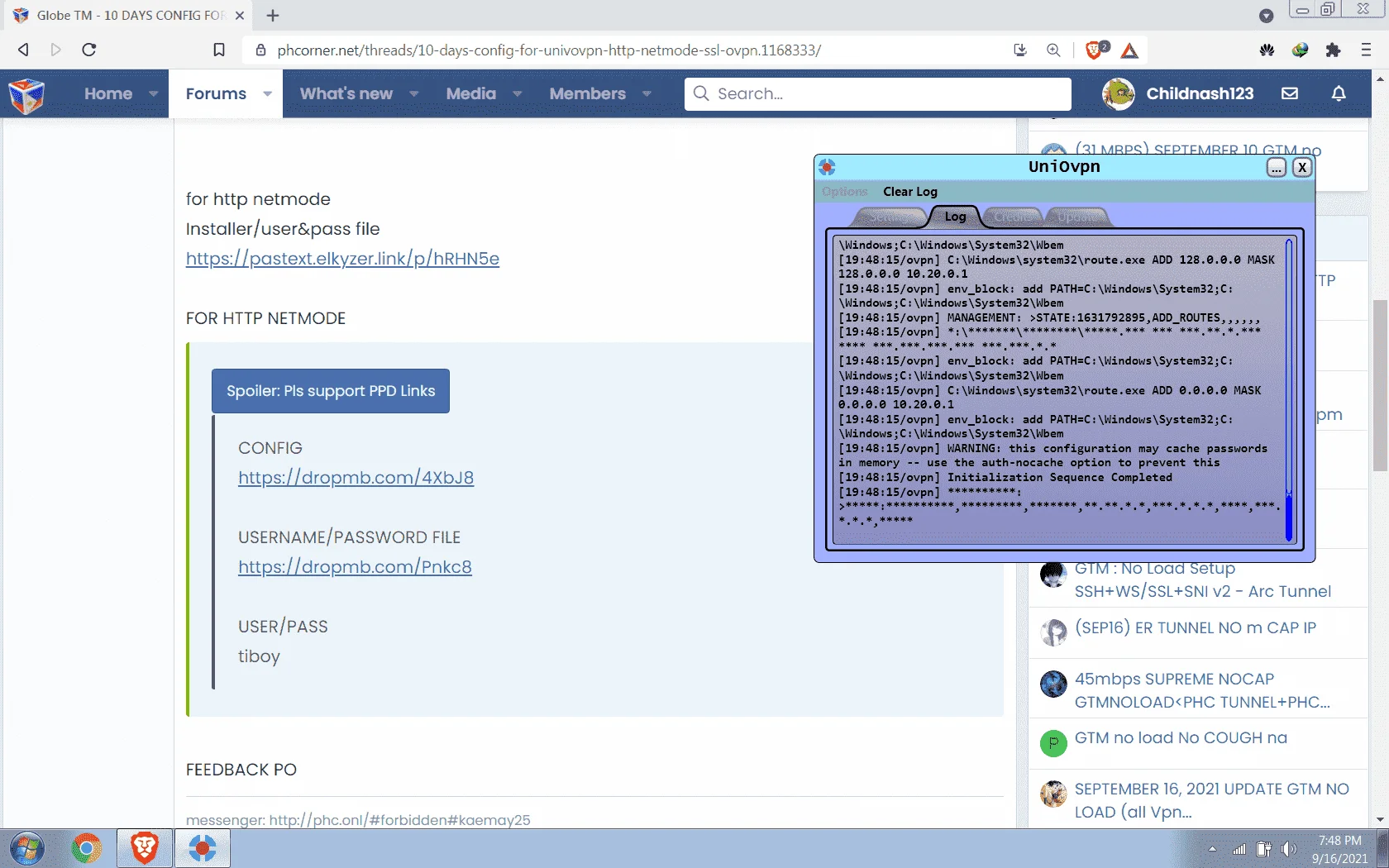The width and height of the screenshot is (1389, 868).
Task: Open the forum alerts bell icon
Action: [x=1339, y=93]
